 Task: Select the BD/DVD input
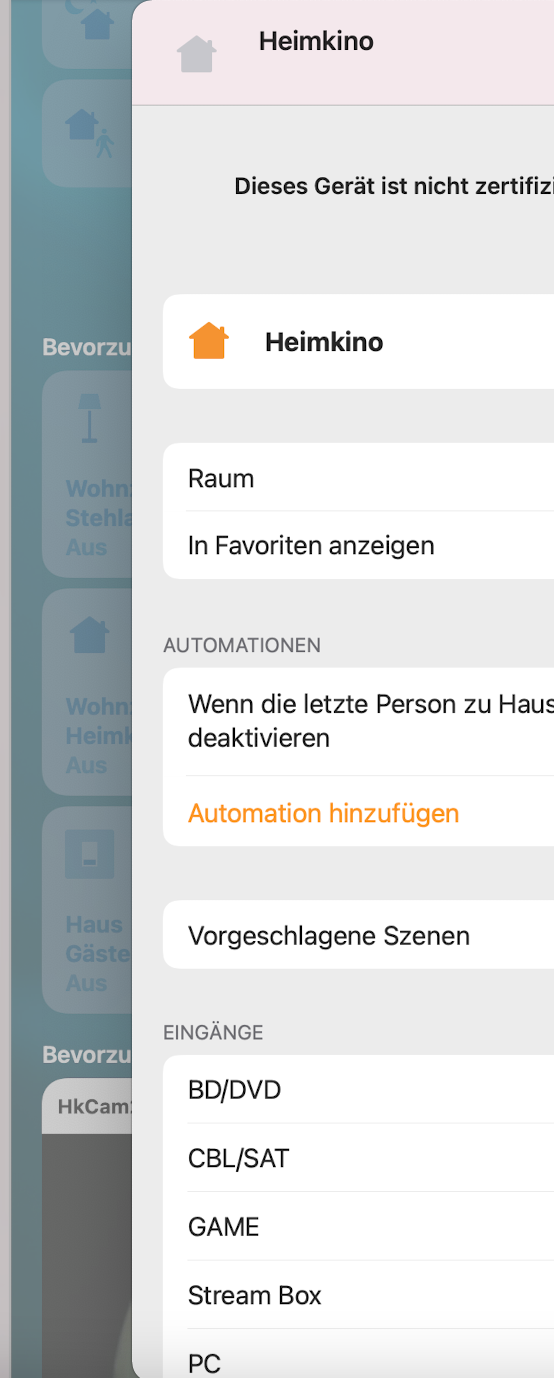[x=358, y=1089]
